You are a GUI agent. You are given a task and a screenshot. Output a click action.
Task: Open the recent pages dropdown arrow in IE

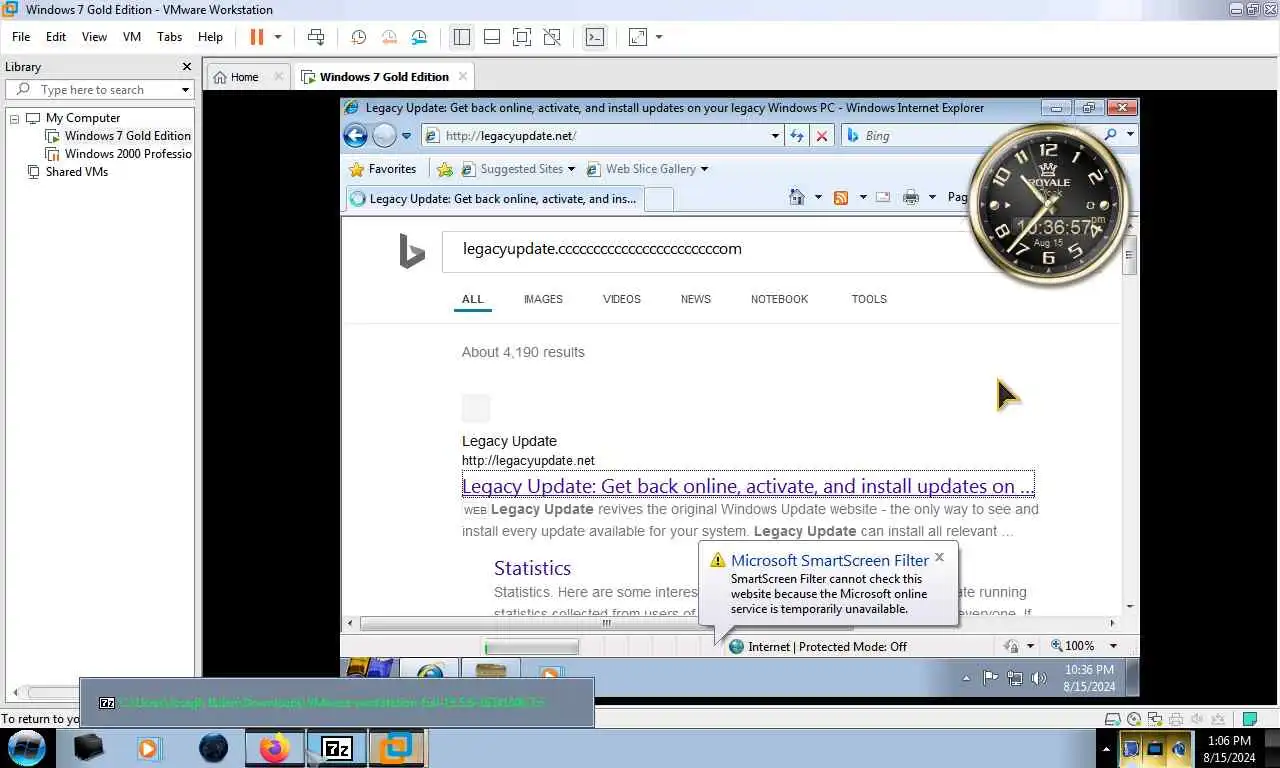click(406, 136)
